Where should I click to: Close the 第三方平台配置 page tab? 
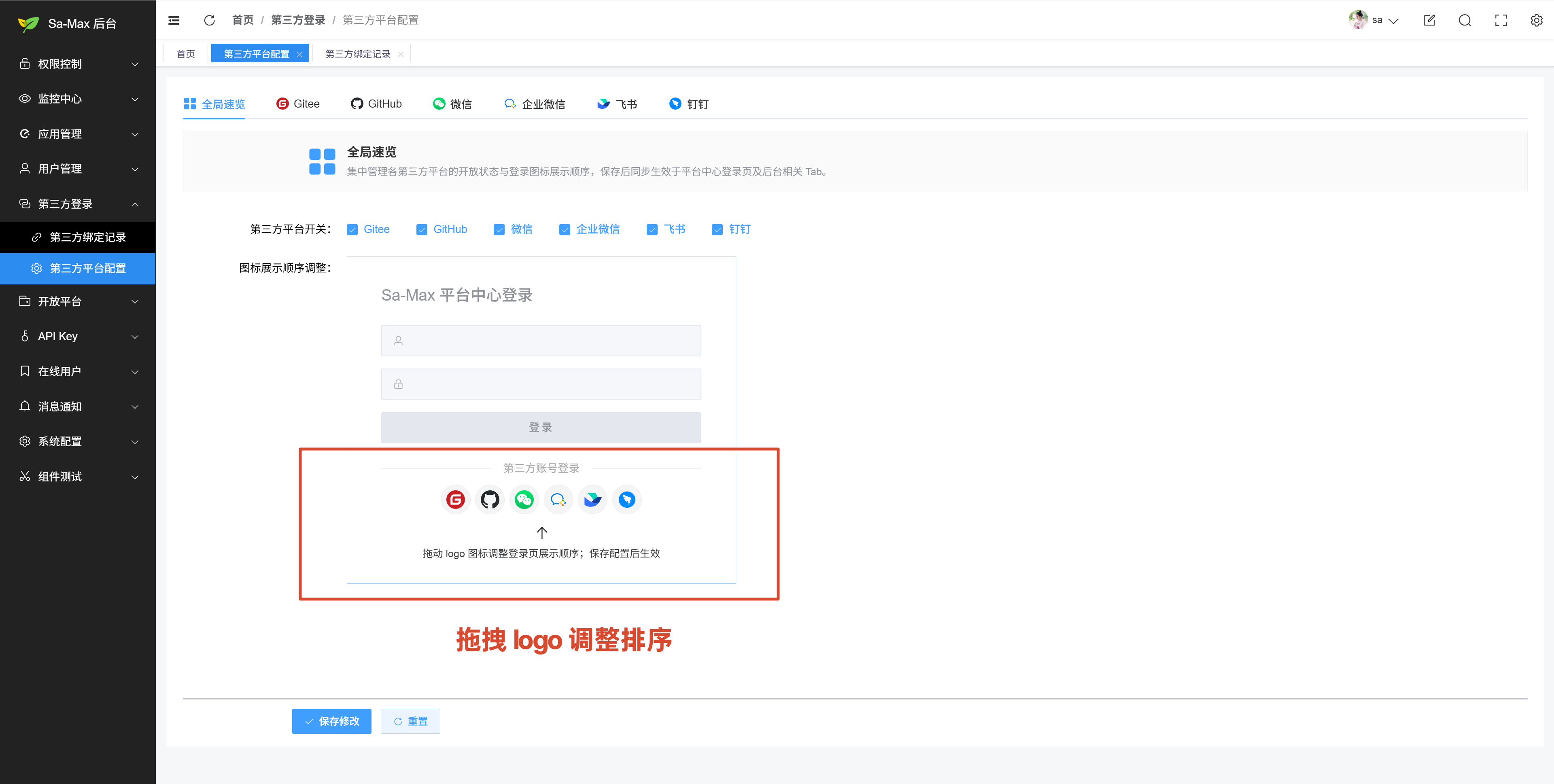click(x=300, y=54)
